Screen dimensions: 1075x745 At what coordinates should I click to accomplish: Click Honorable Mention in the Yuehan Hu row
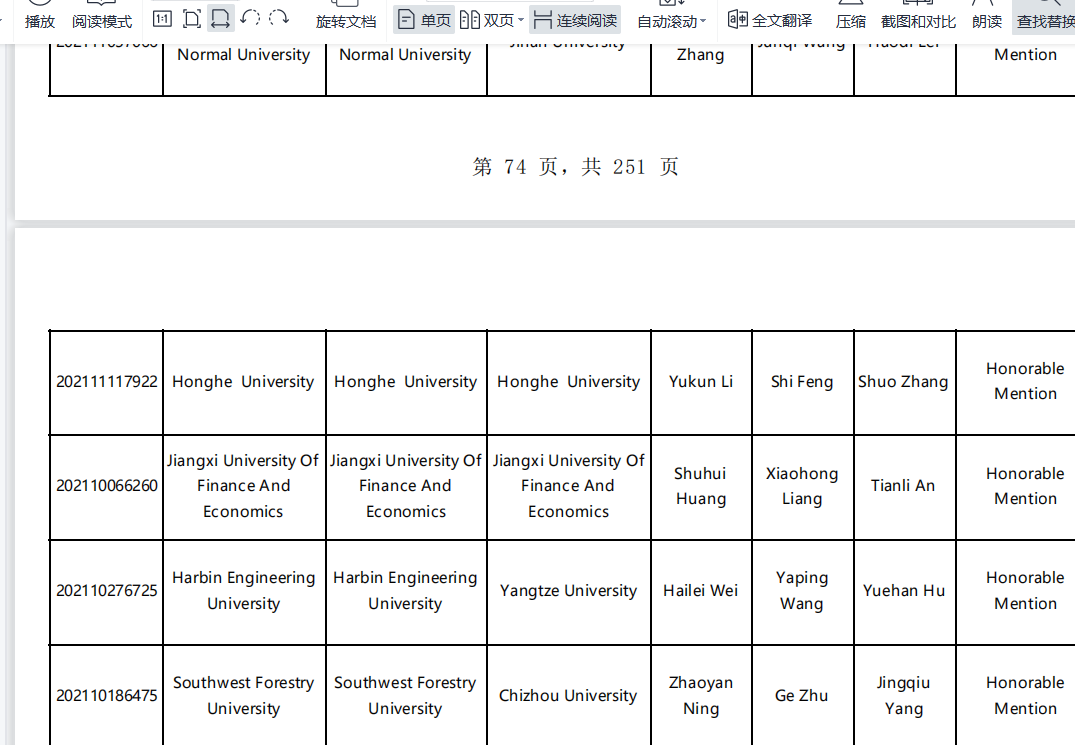(1026, 591)
